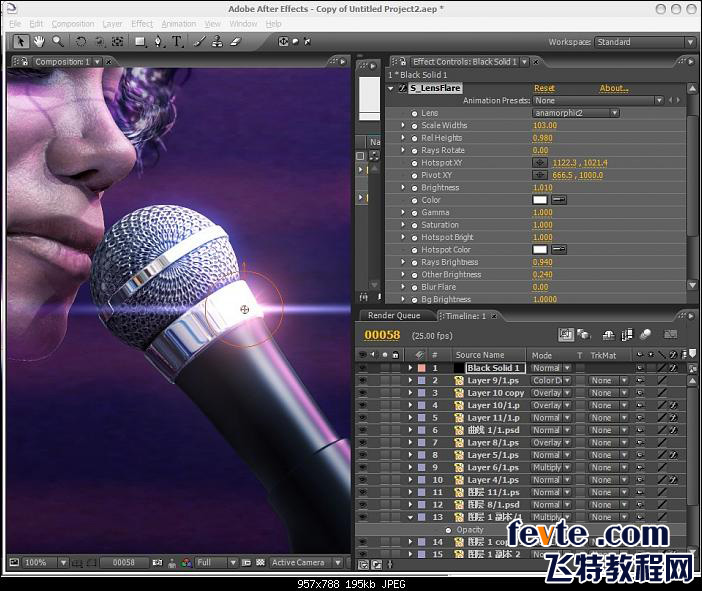
Task: Open the Layer menu
Action: pos(112,24)
